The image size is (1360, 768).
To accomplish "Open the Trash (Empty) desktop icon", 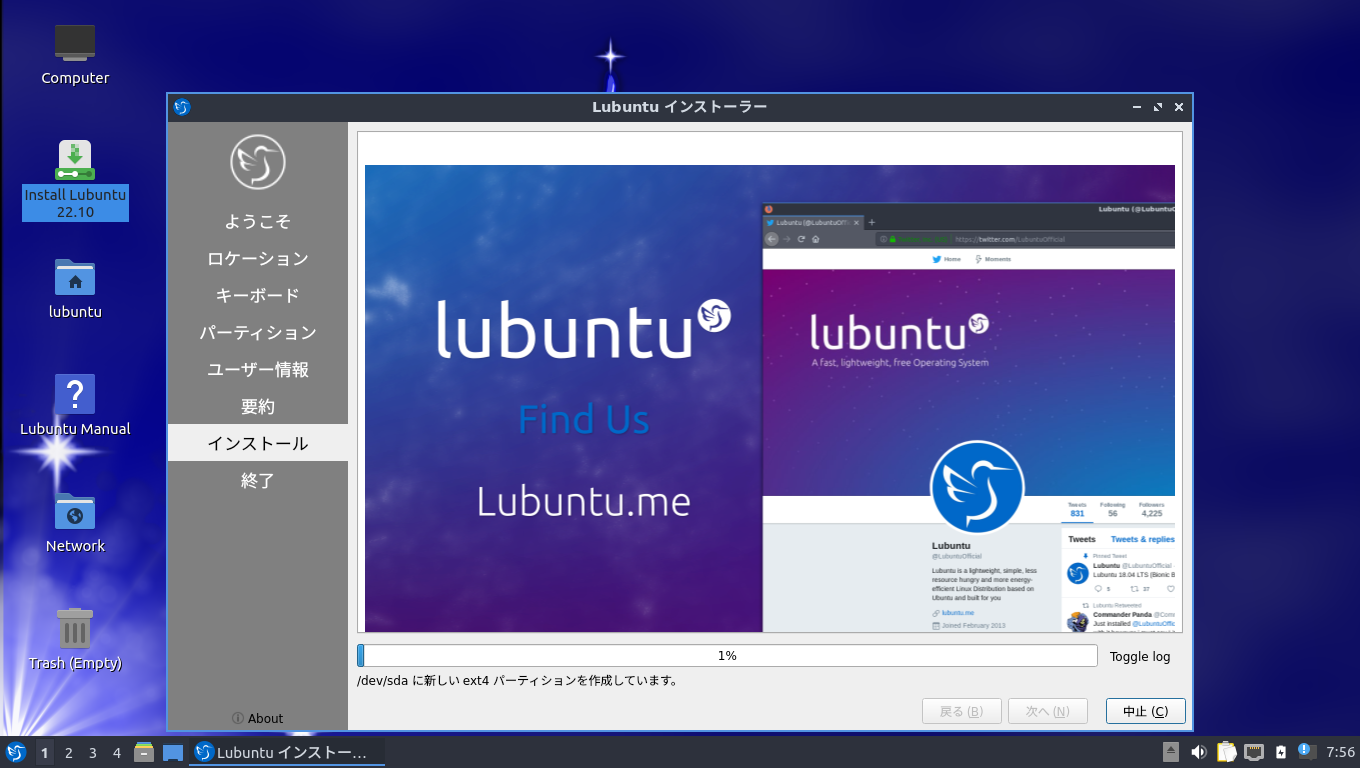I will [75, 639].
